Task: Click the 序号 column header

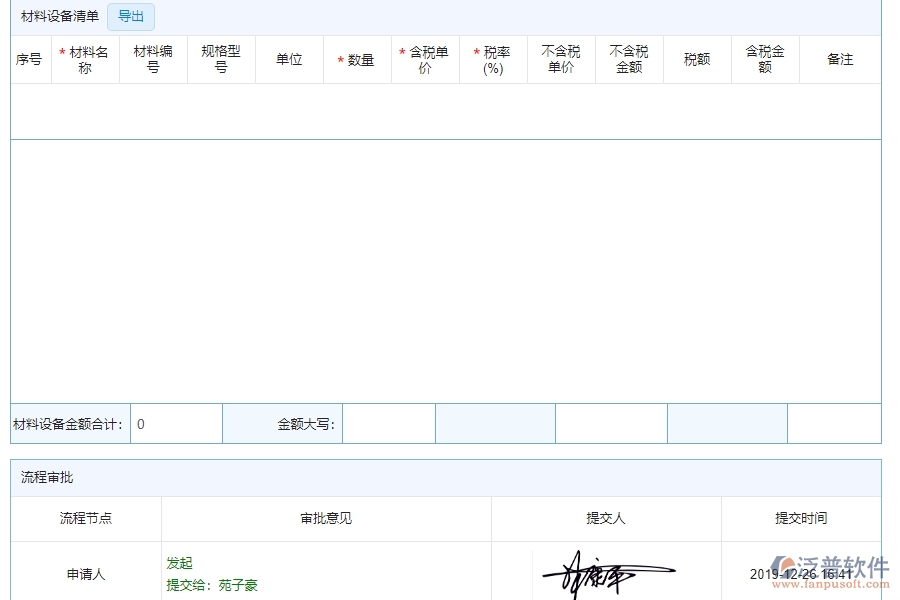Action: pos(30,59)
